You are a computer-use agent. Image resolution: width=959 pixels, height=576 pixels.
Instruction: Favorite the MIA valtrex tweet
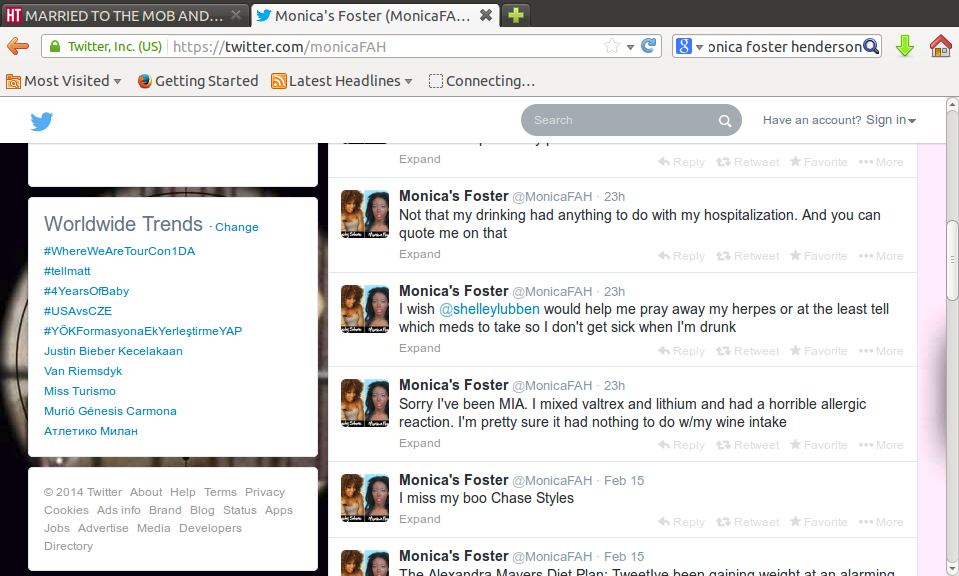pyautogui.click(x=818, y=445)
